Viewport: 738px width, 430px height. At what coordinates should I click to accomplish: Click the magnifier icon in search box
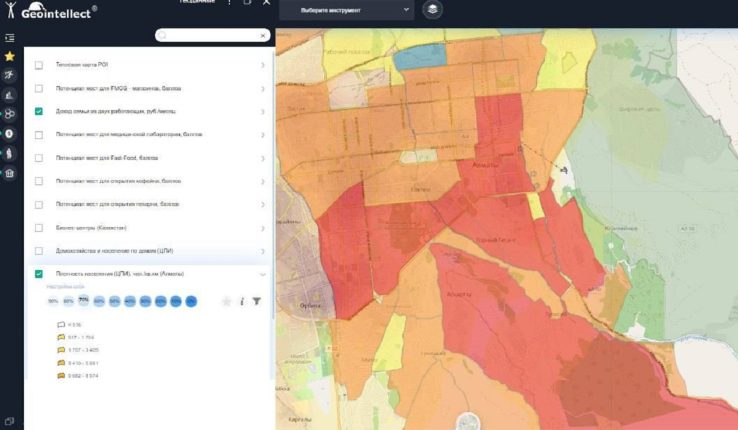click(x=162, y=35)
